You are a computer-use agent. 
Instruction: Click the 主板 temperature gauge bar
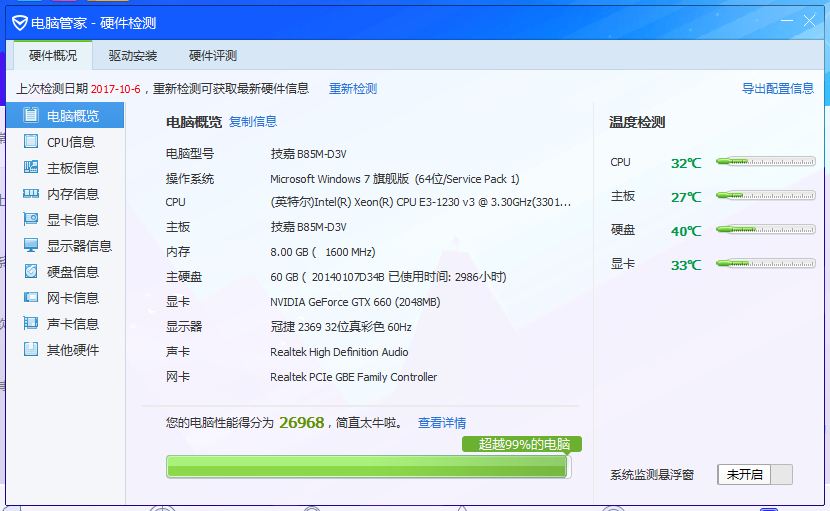coord(765,195)
